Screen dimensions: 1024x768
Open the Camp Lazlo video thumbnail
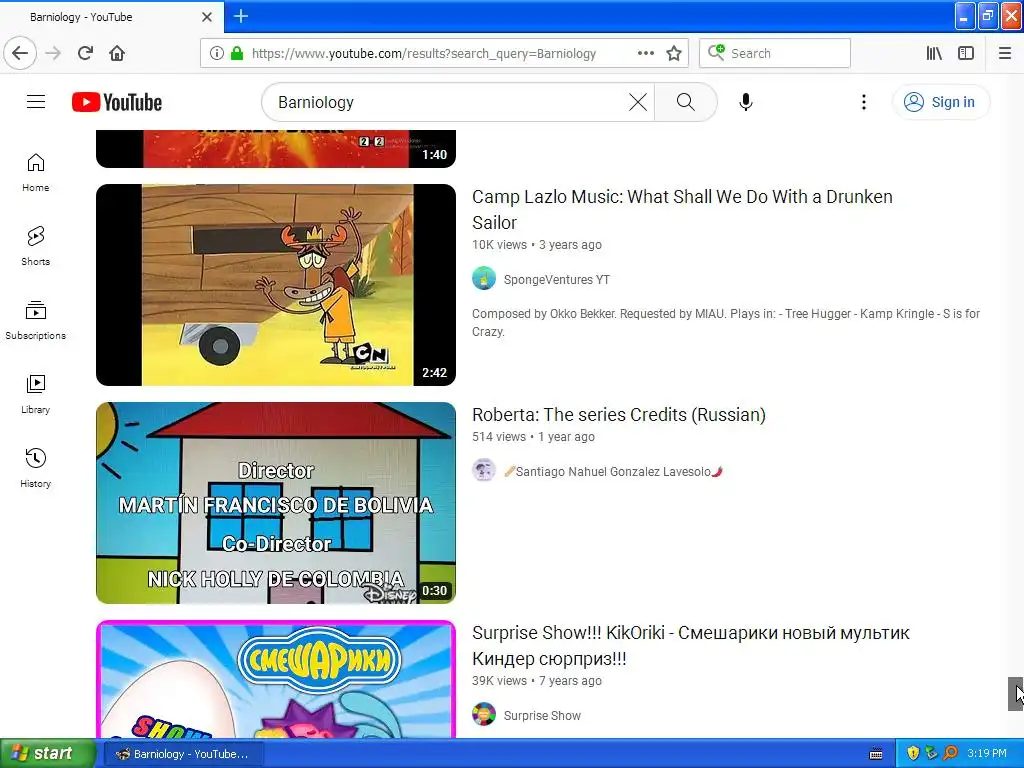click(x=276, y=285)
